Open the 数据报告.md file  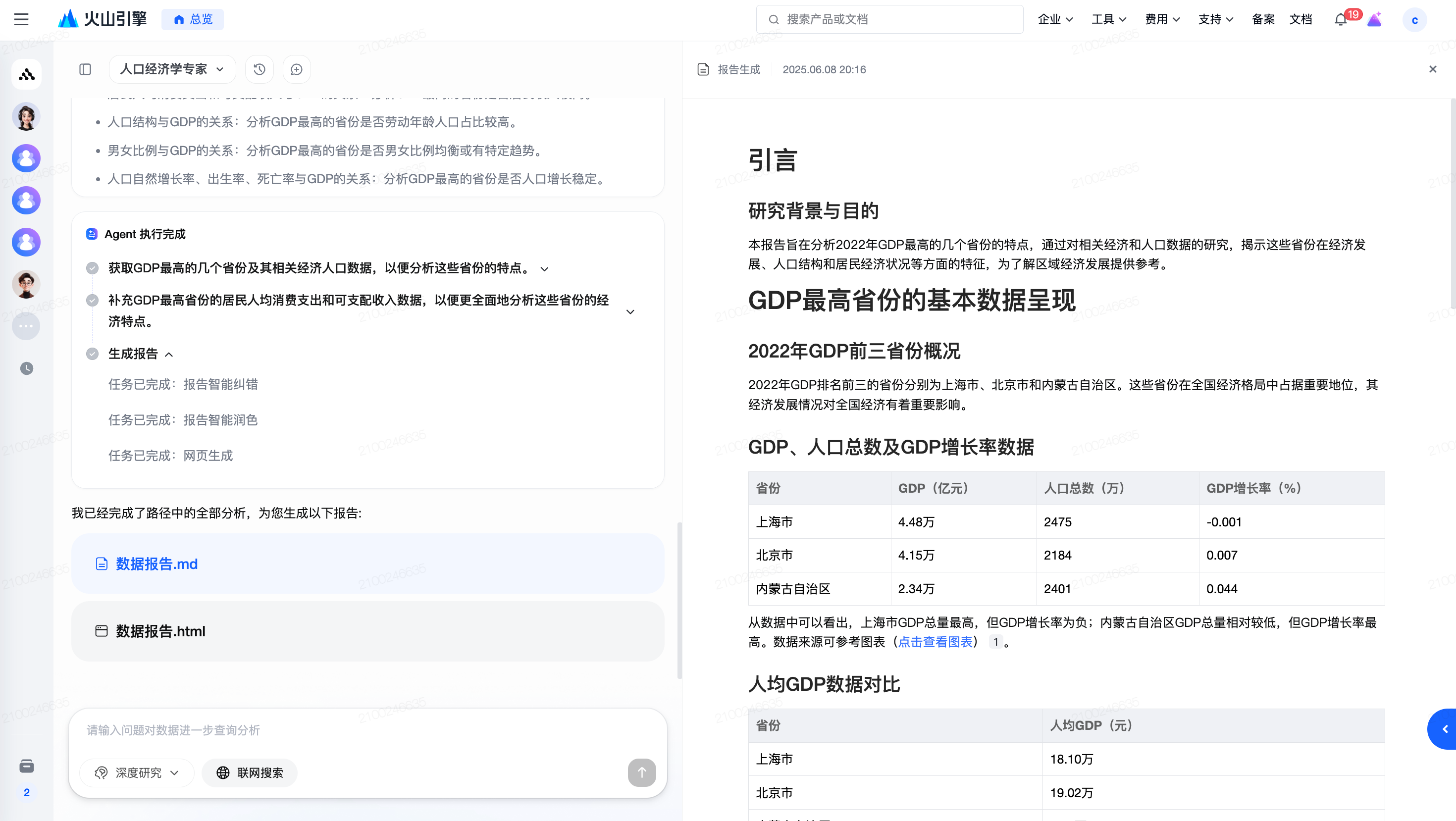point(368,564)
